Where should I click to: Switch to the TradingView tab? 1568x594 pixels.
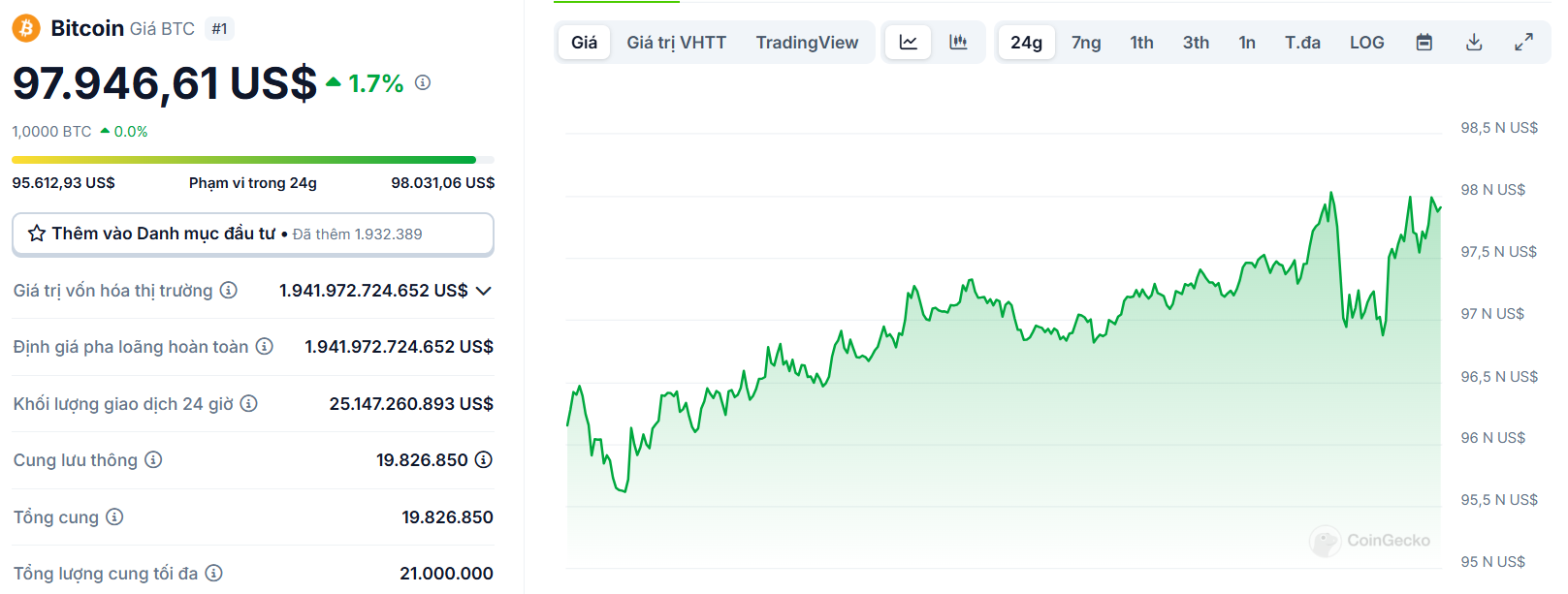(807, 42)
